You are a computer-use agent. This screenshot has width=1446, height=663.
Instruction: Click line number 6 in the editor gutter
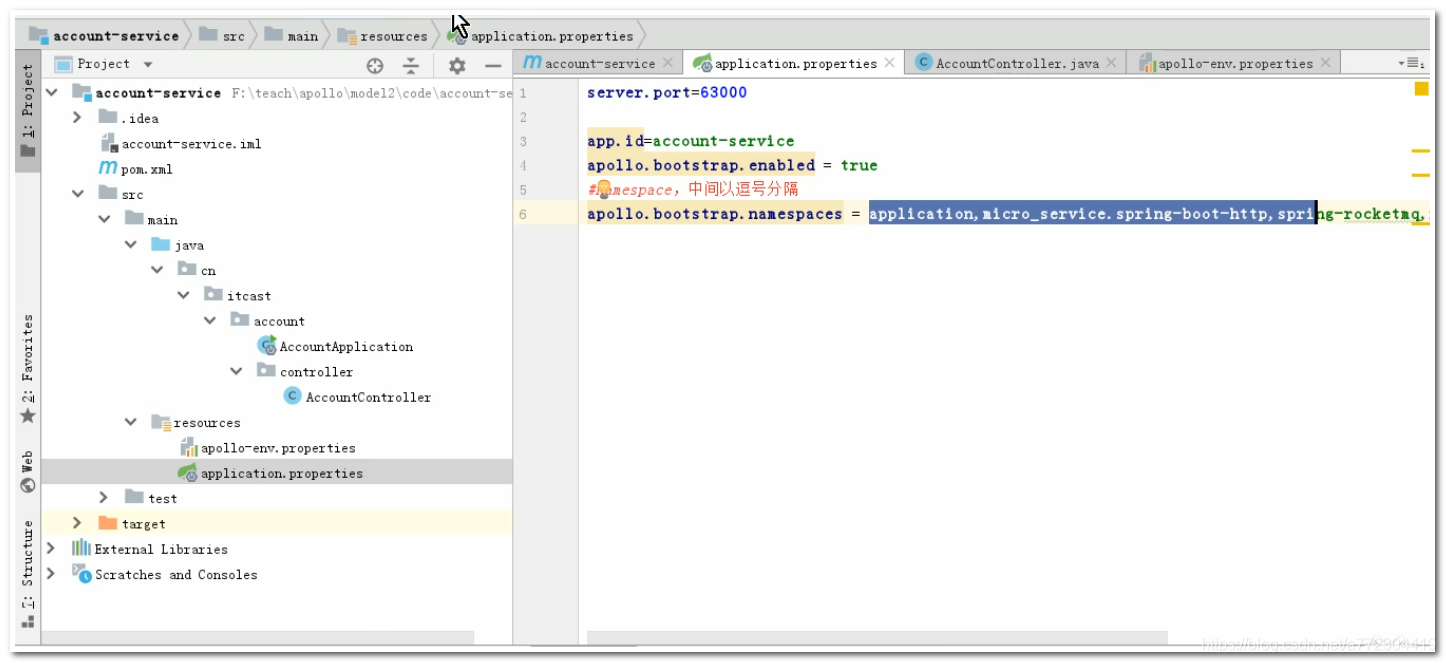click(x=525, y=213)
